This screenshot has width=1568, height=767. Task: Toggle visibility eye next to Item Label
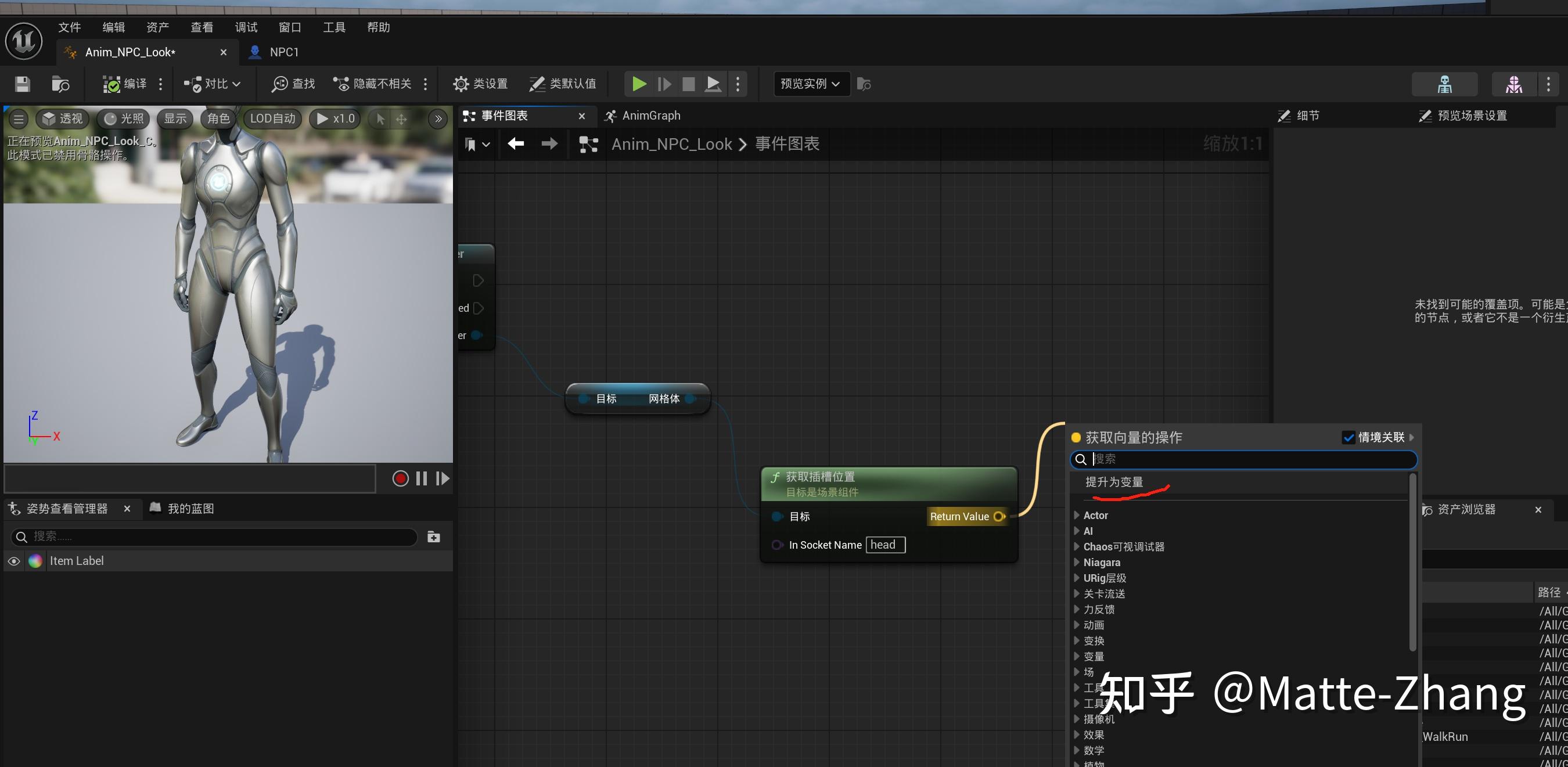point(13,561)
